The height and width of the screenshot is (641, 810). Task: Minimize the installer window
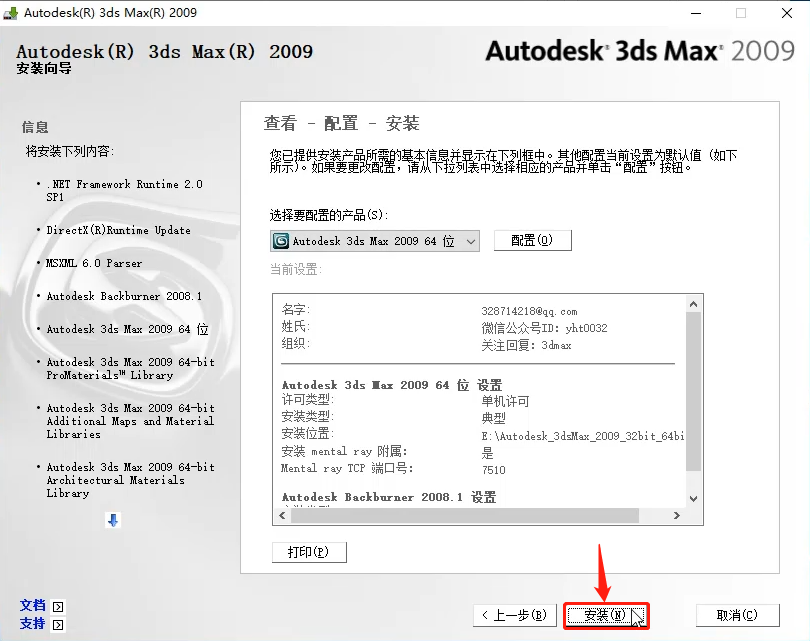pos(696,13)
